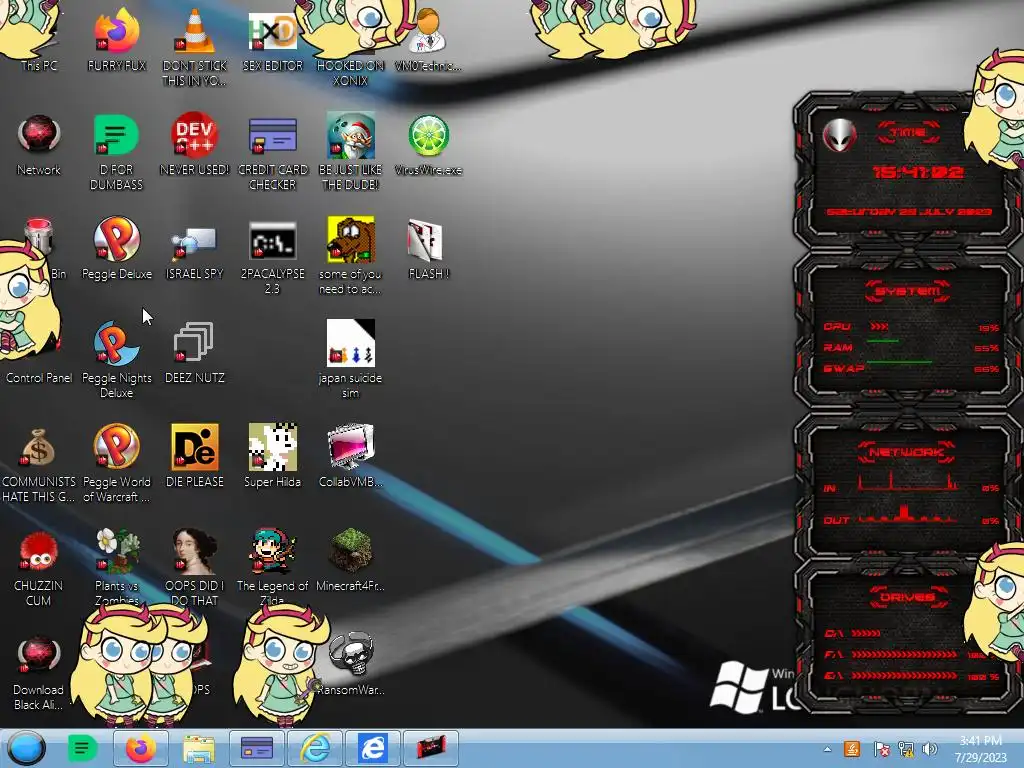Open japan suicide sim icon

tap(350, 359)
